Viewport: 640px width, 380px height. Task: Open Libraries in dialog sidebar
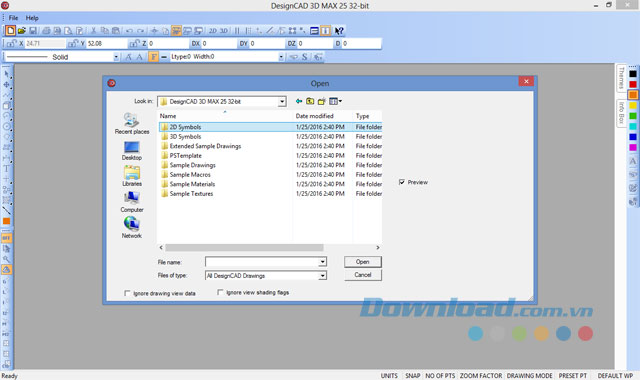pyautogui.click(x=132, y=176)
